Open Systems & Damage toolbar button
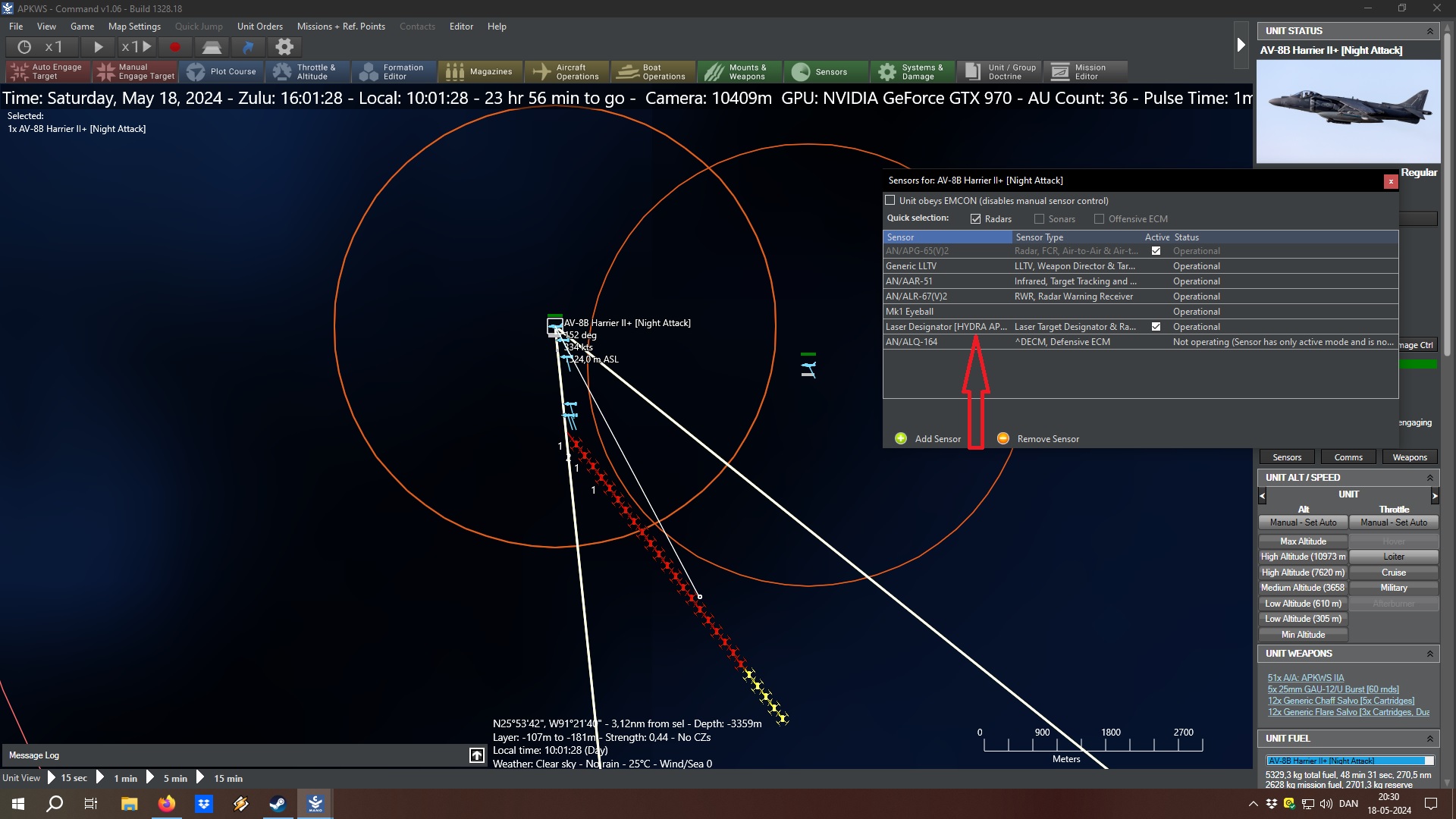1456x819 pixels. coord(912,72)
